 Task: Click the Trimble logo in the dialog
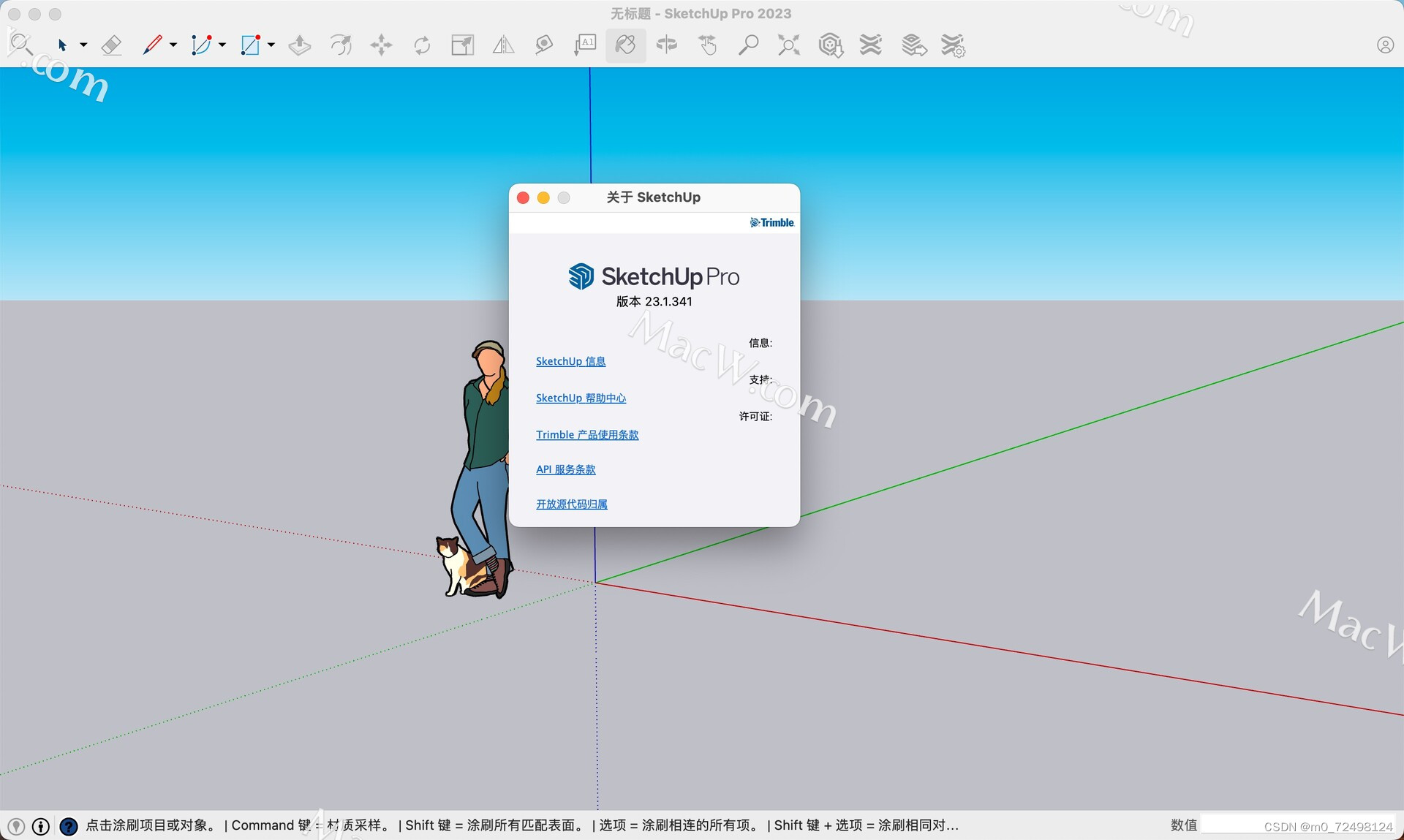772,222
